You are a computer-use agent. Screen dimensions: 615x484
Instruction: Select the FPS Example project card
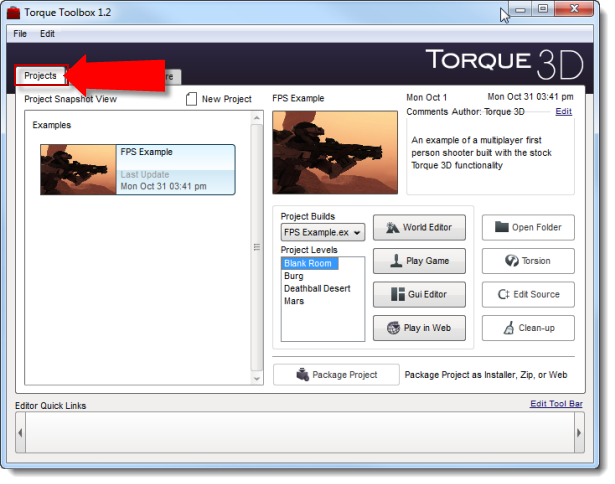click(138, 170)
